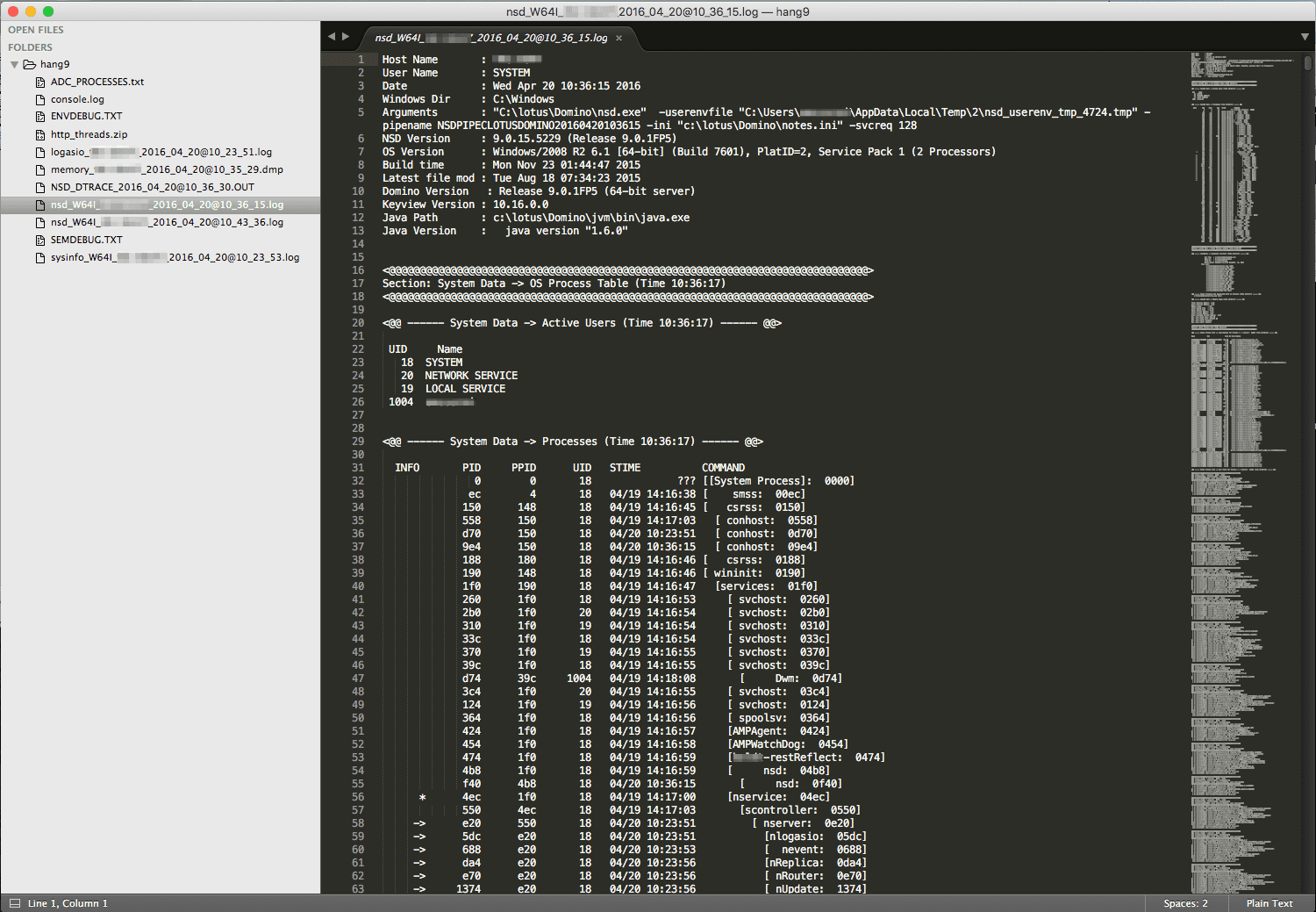Click icon of NSD_DTRACE file
This screenshot has height=912, width=1316.
click(40, 187)
